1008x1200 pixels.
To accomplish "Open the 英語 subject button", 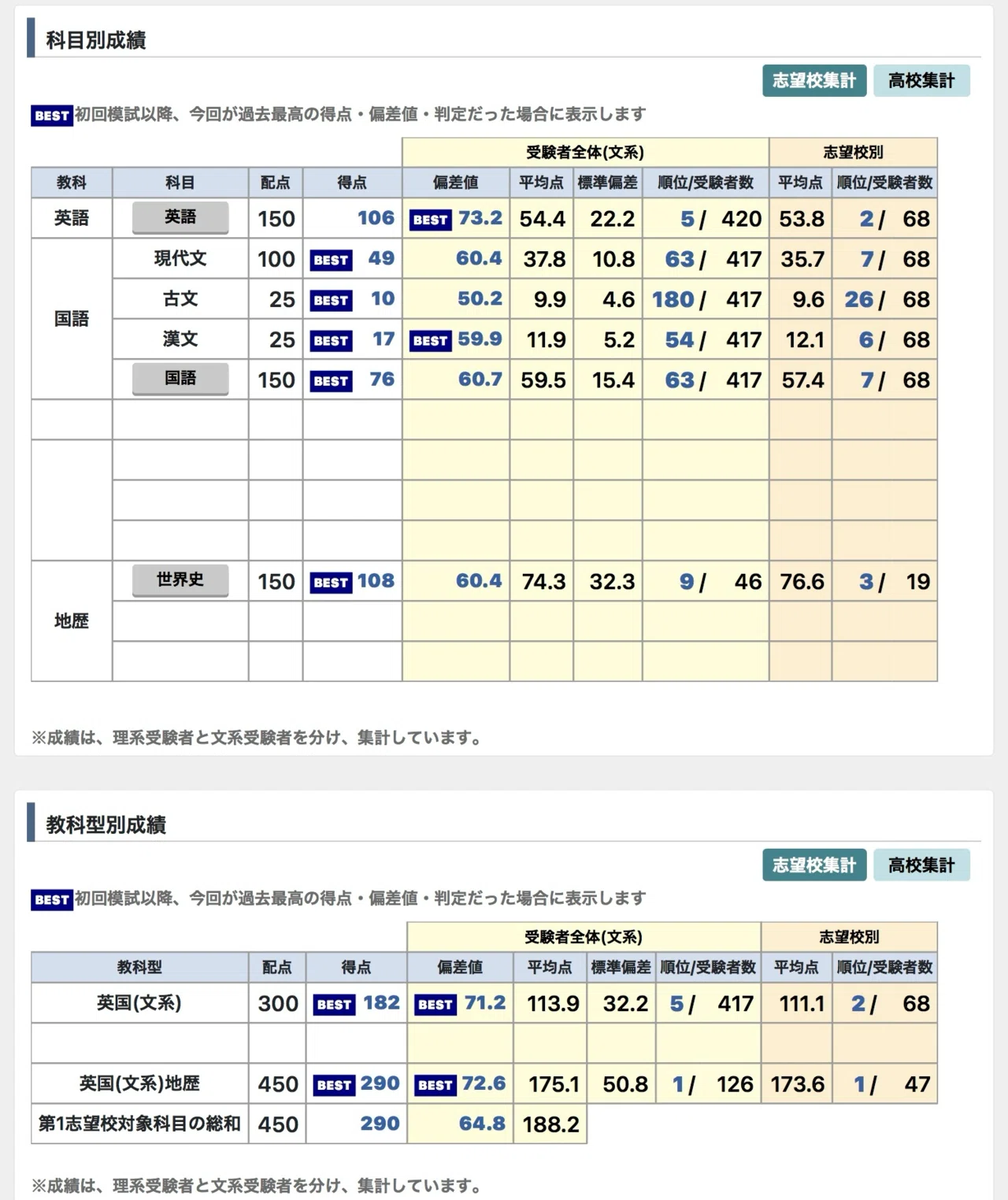I will [180, 217].
